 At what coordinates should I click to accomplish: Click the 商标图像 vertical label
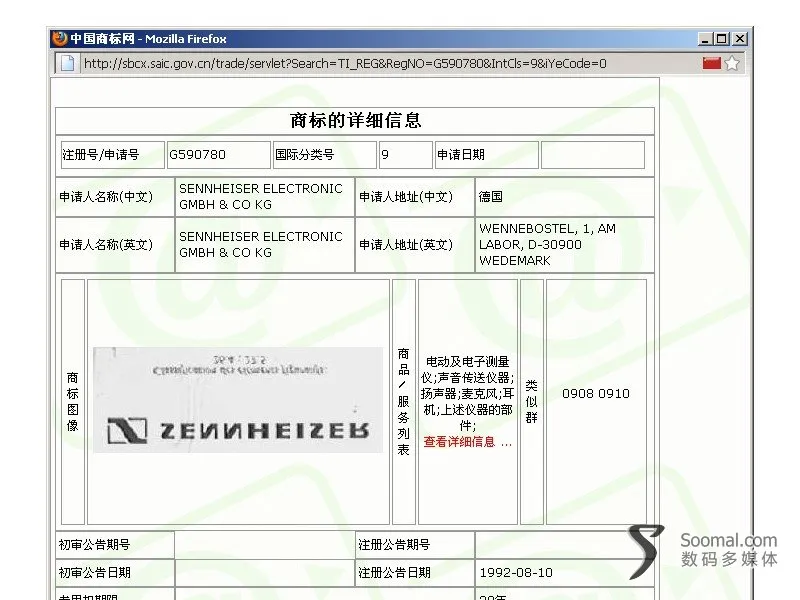[x=72, y=402]
